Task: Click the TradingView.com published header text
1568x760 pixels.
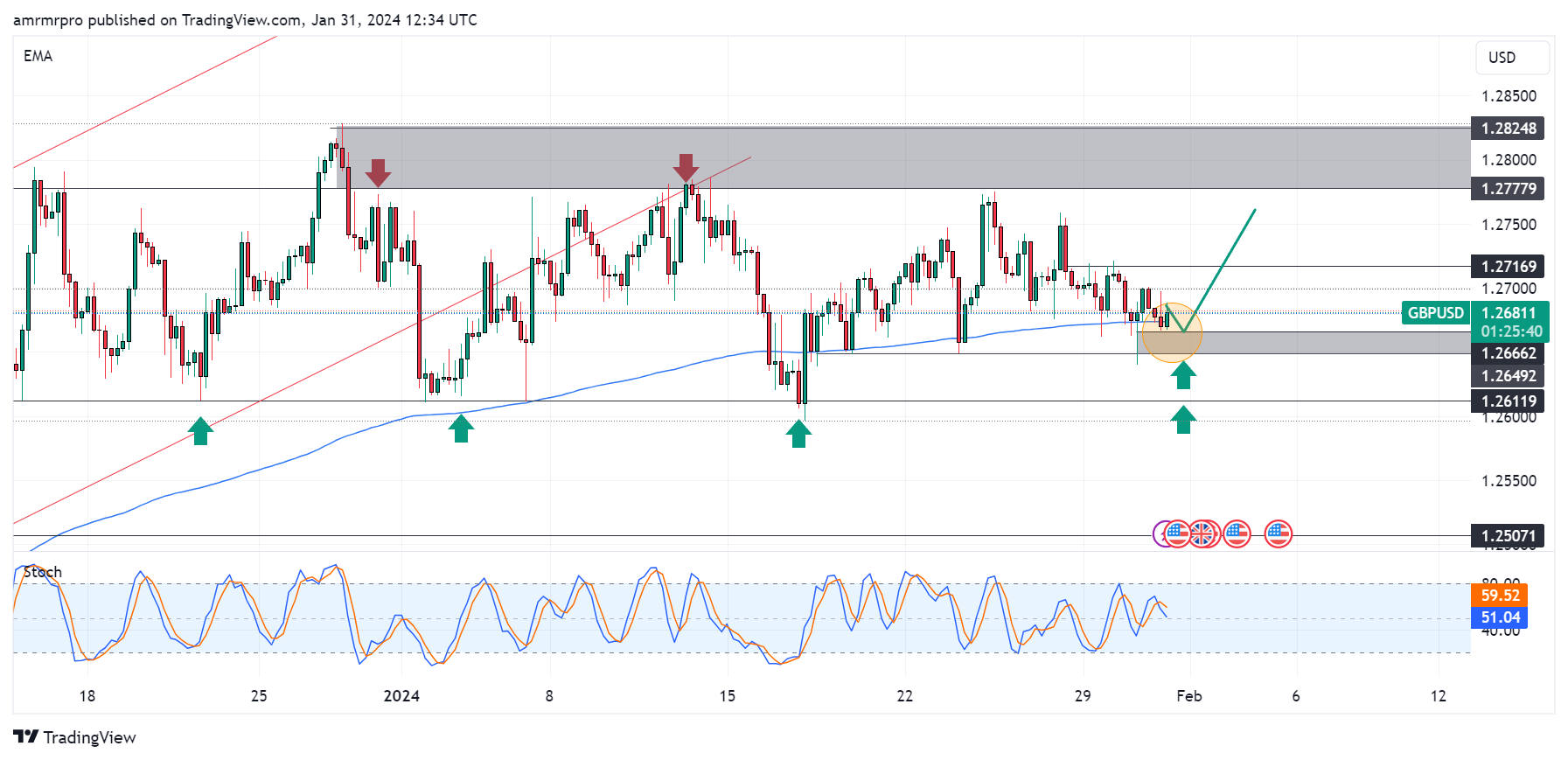Action: point(245,19)
